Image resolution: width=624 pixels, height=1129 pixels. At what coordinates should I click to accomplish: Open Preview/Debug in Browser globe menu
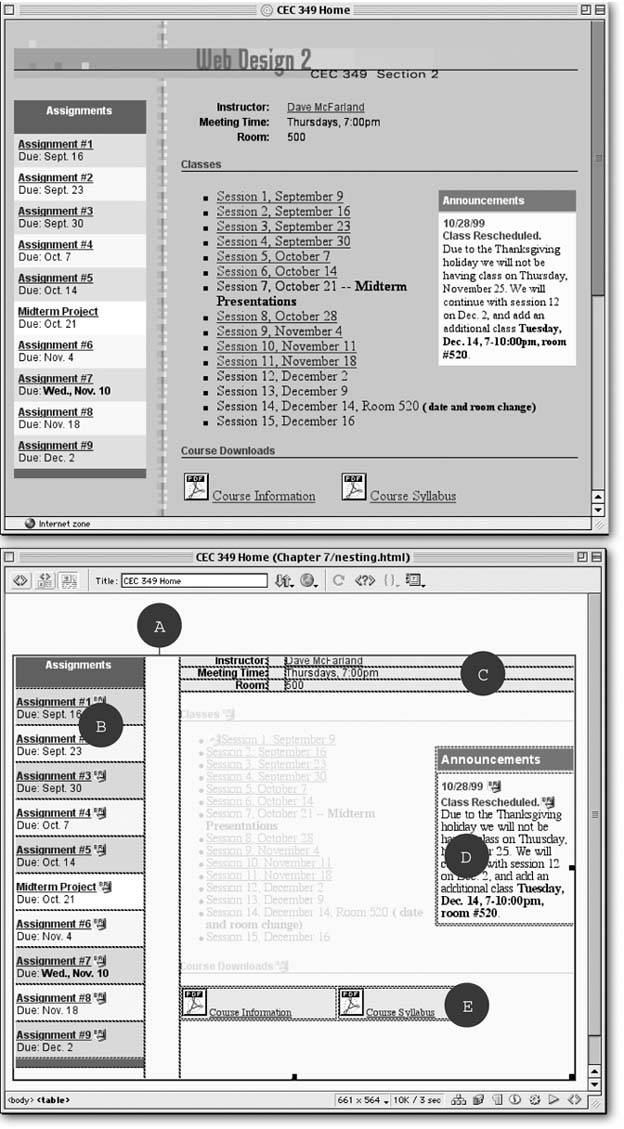click(x=309, y=580)
